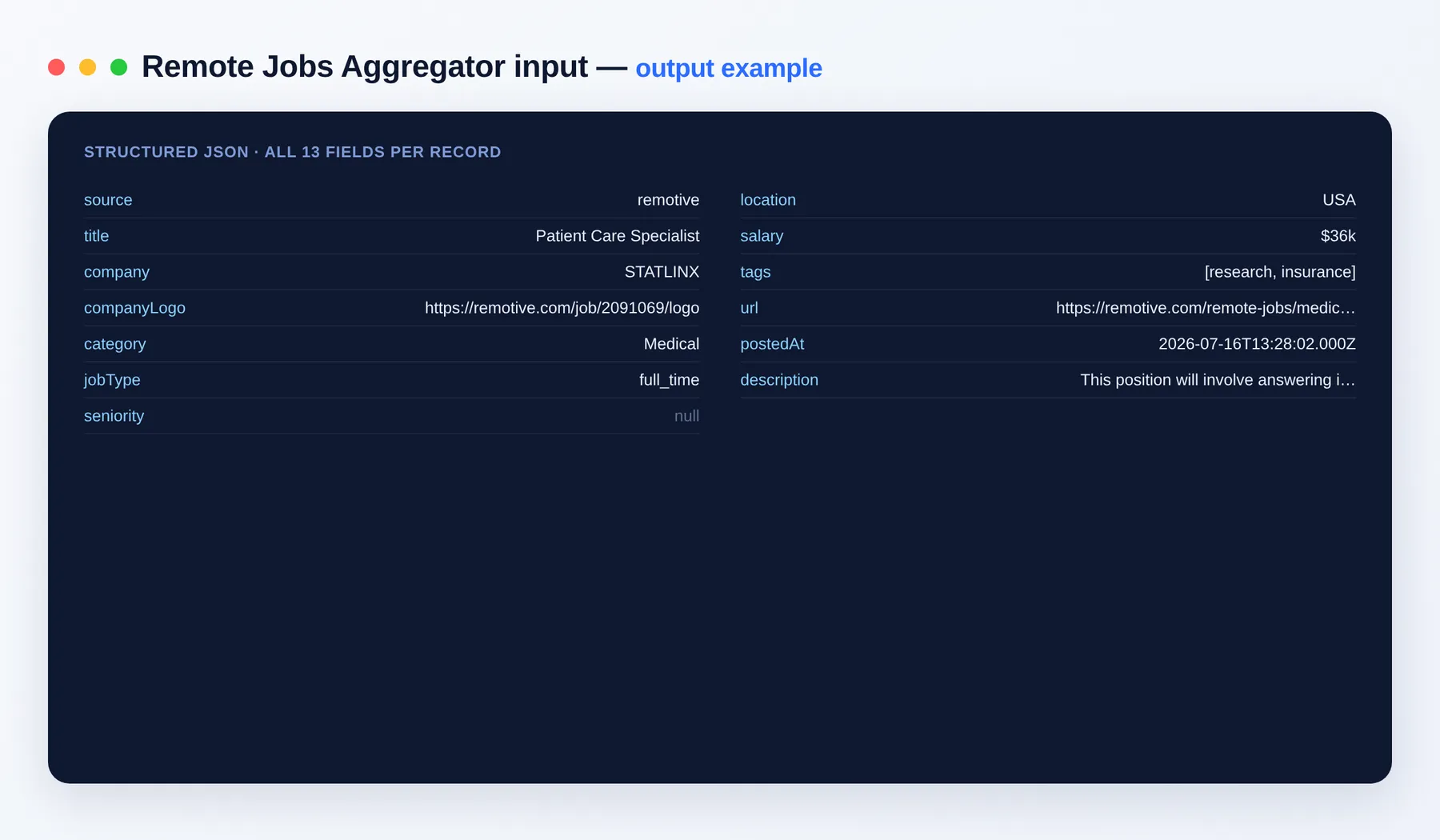Click the 'Patient Care Specialist' value
The height and width of the screenshot is (840, 1440).
(x=618, y=236)
